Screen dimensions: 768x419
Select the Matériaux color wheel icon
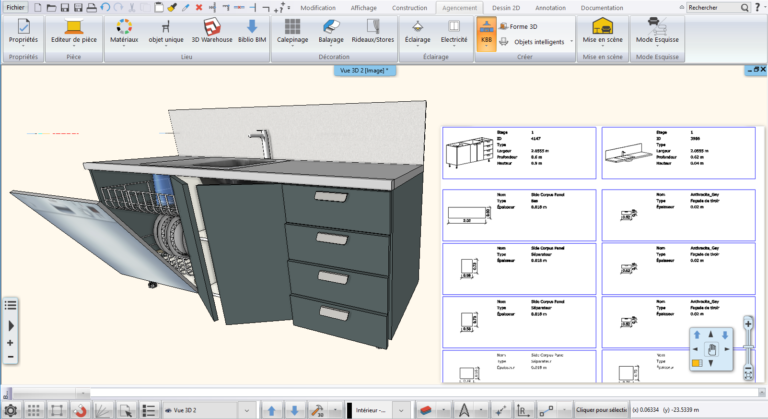[124, 27]
